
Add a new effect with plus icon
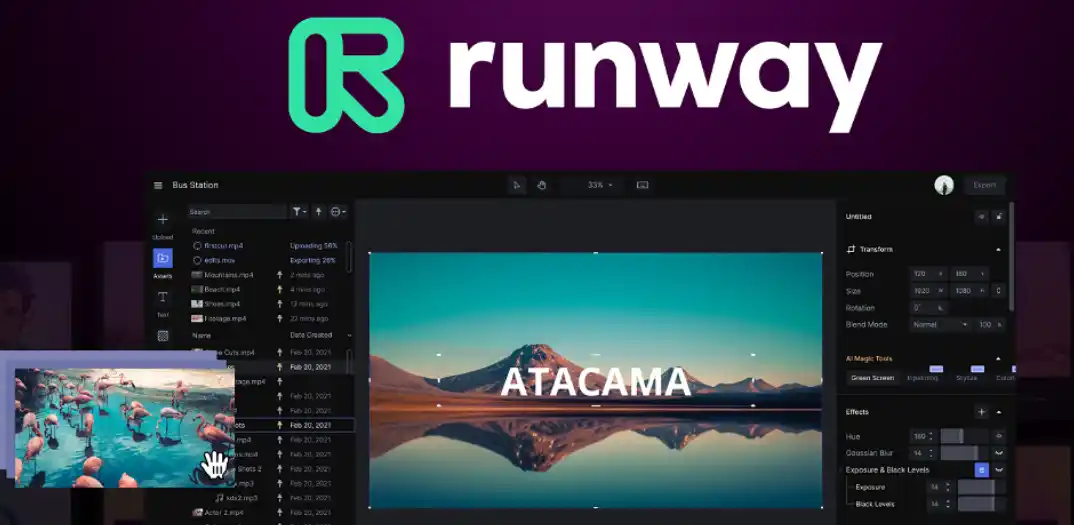[x=981, y=412]
